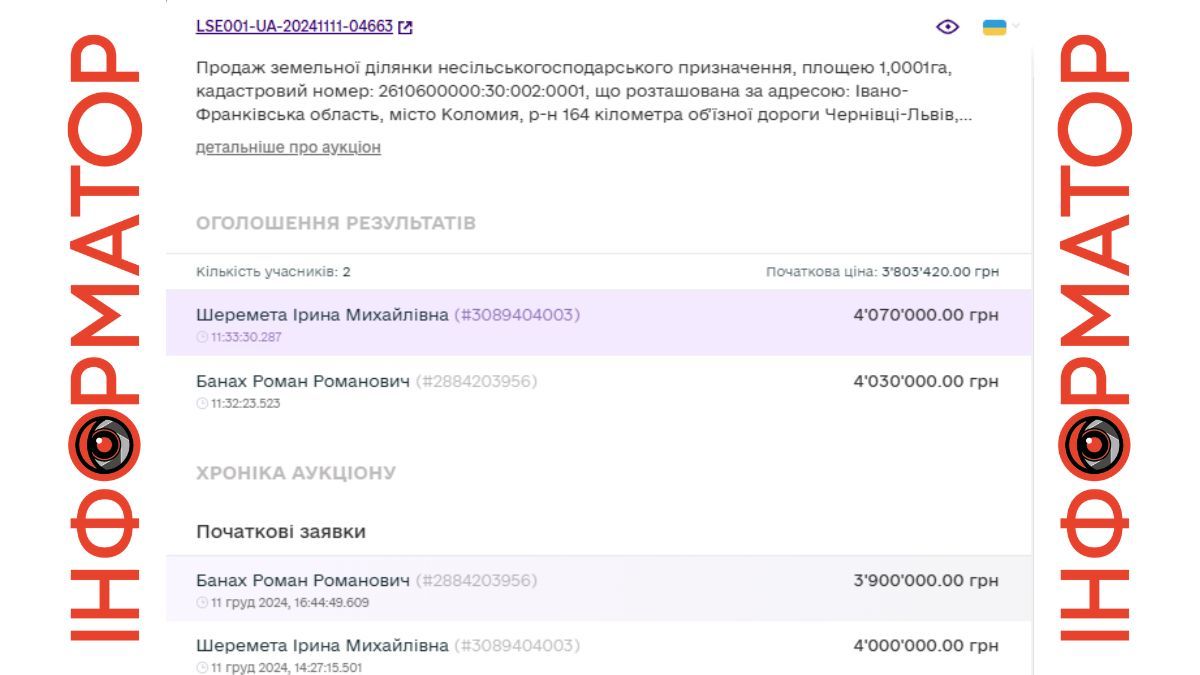This screenshot has height=675, width=1200.
Task: Click clock icon next to Шеремета's 14:27 bid time
Action: coord(201,667)
